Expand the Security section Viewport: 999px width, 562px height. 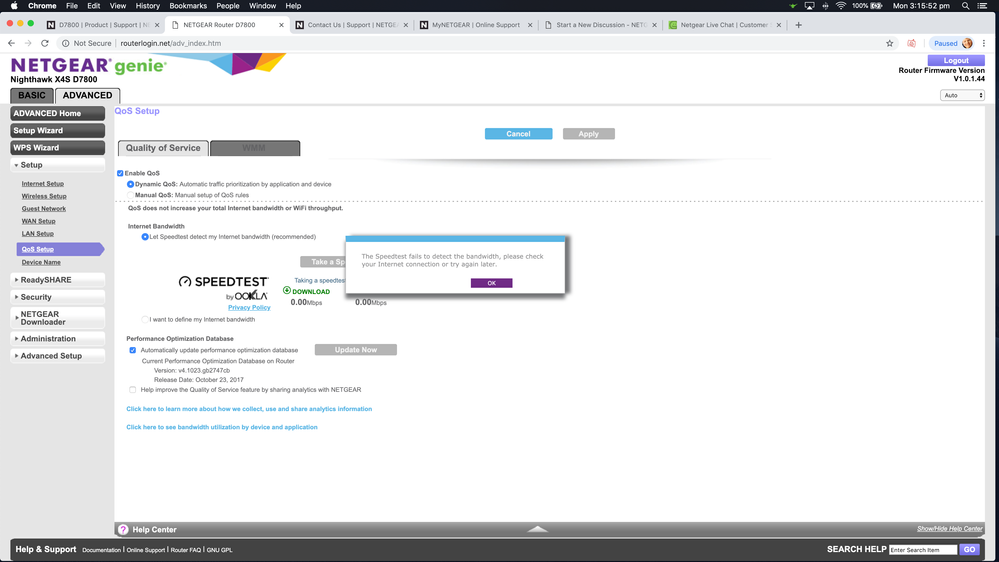pos(57,297)
